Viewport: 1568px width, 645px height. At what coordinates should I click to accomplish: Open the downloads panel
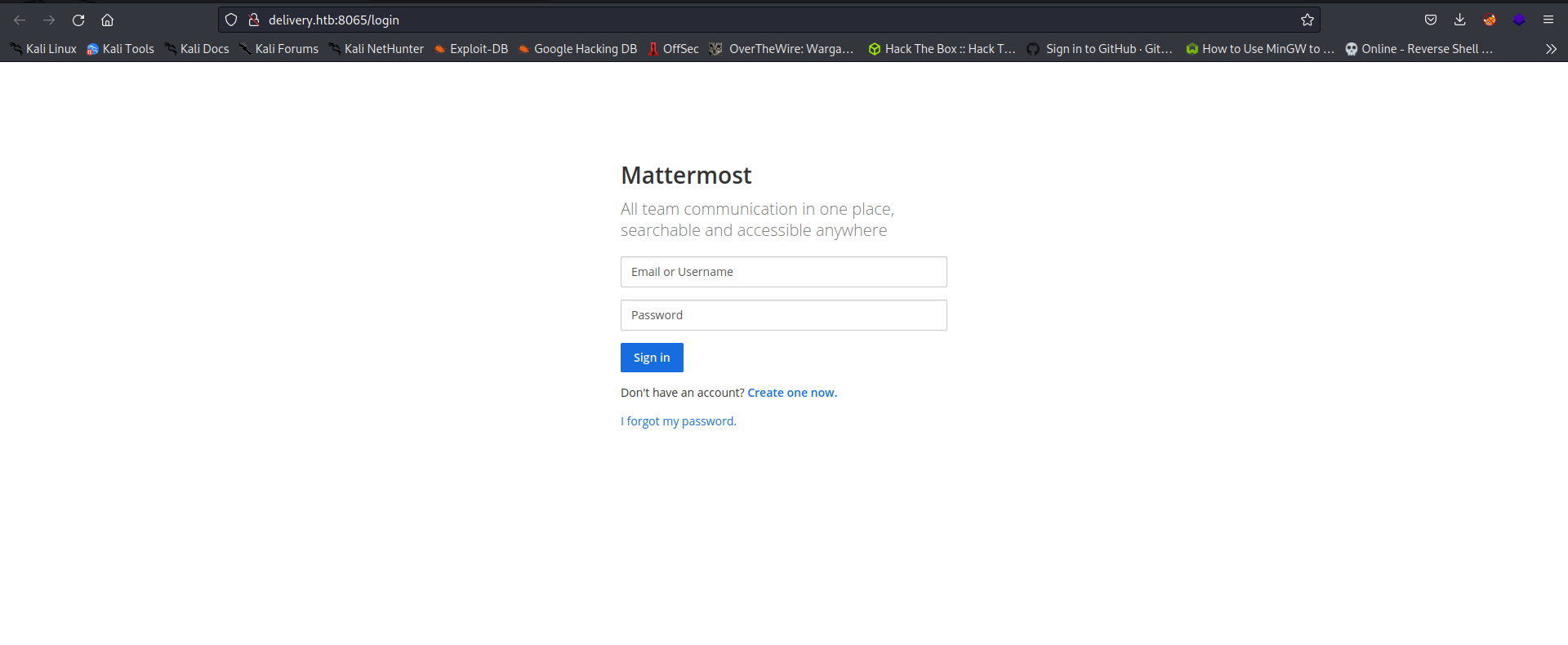click(x=1460, y=20)
